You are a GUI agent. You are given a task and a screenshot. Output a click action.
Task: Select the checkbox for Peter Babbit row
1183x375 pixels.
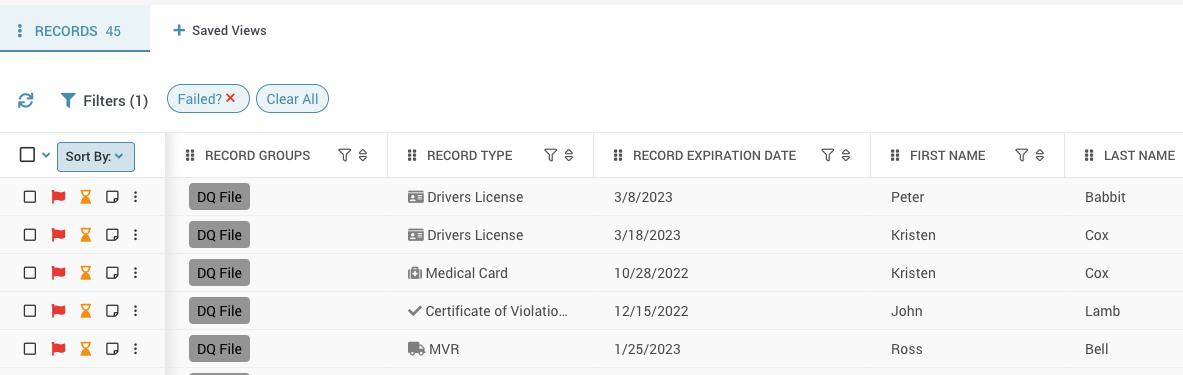(x=29, y=197)
